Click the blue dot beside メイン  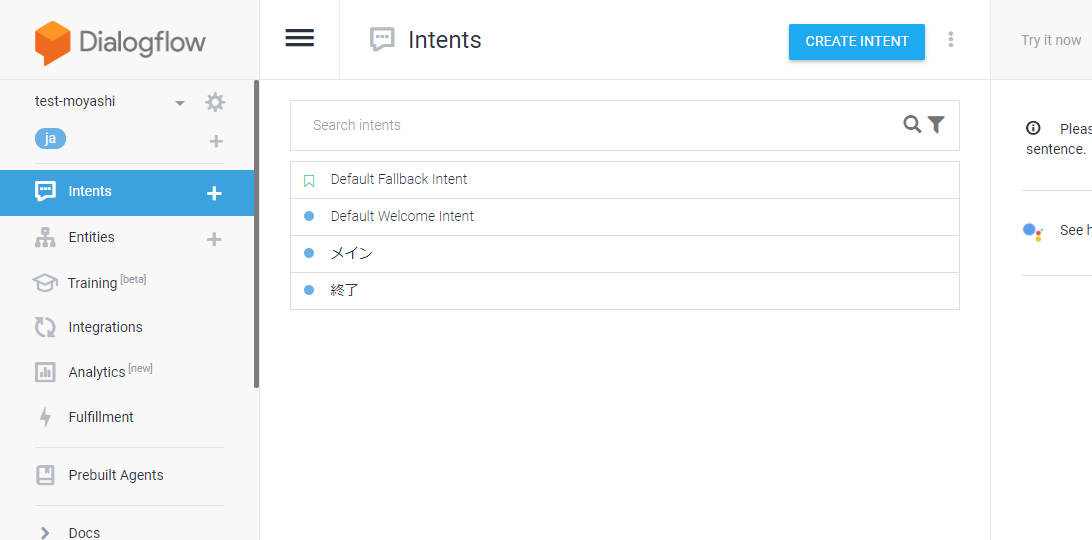tap(309, 254)
